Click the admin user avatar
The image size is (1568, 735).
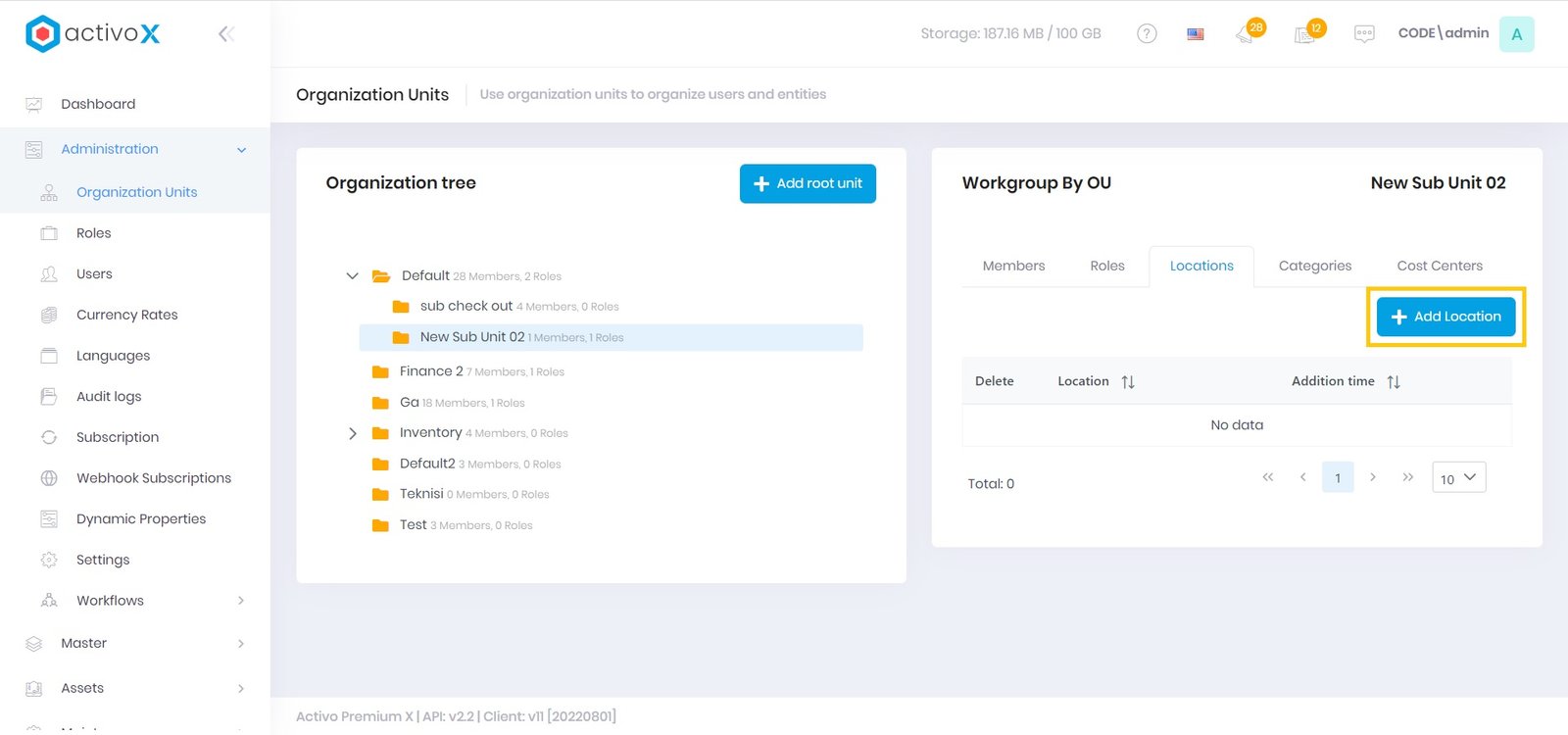[x=1516, y=34]
